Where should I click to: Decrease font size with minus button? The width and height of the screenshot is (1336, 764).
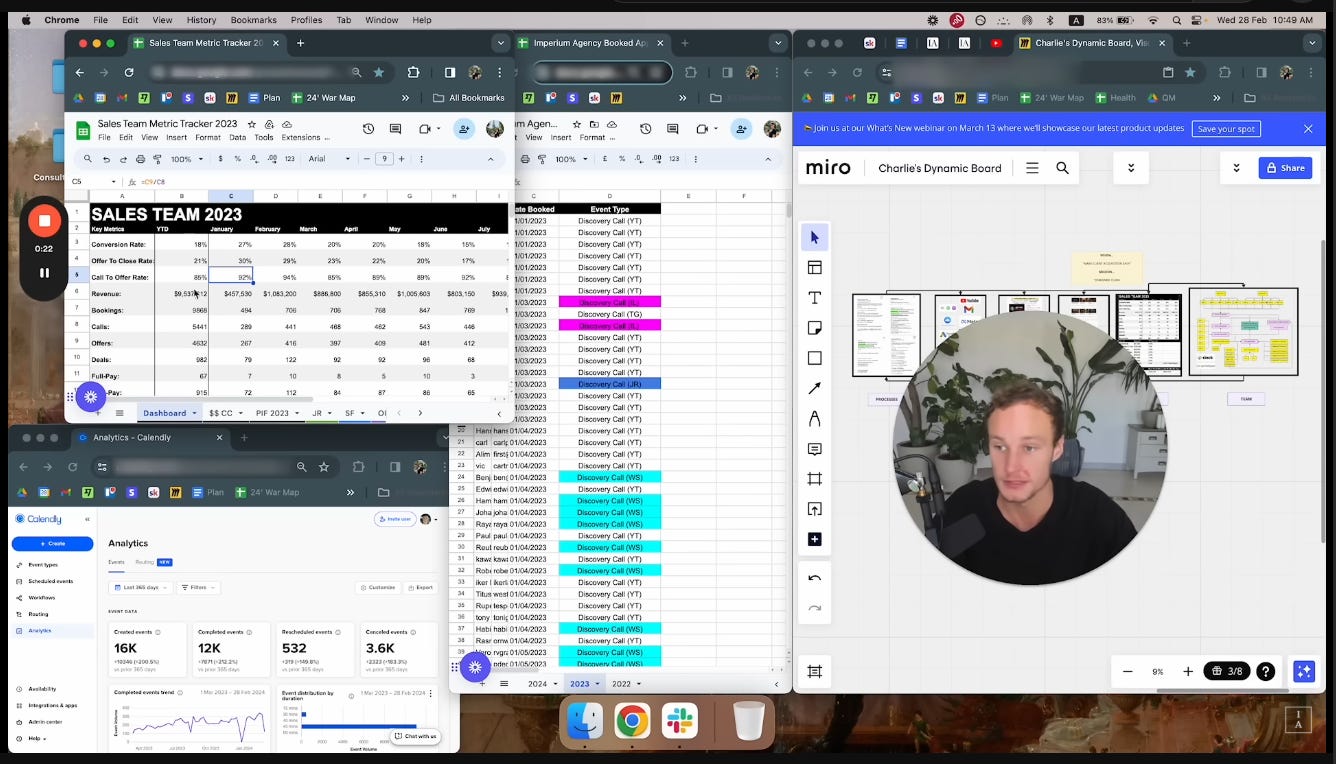coord(367,159)
